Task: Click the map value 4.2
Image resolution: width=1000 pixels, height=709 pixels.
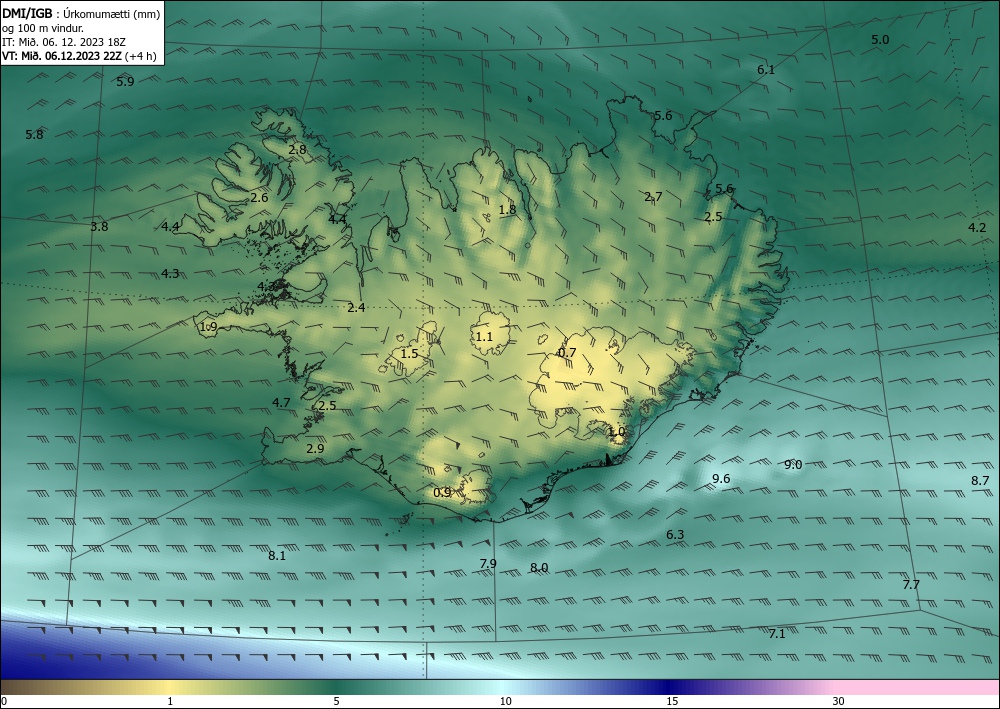Action: tap(977, 228)
